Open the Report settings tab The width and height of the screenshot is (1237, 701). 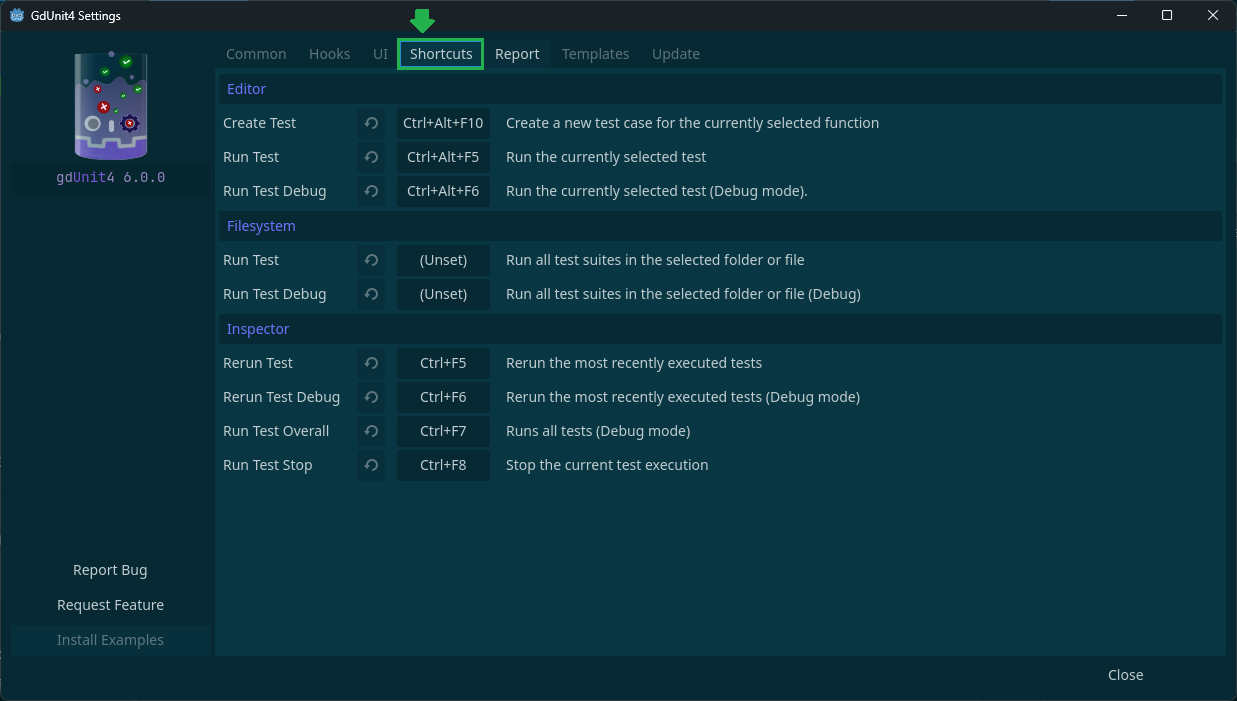pyautogui.click(x=518, y=54)
